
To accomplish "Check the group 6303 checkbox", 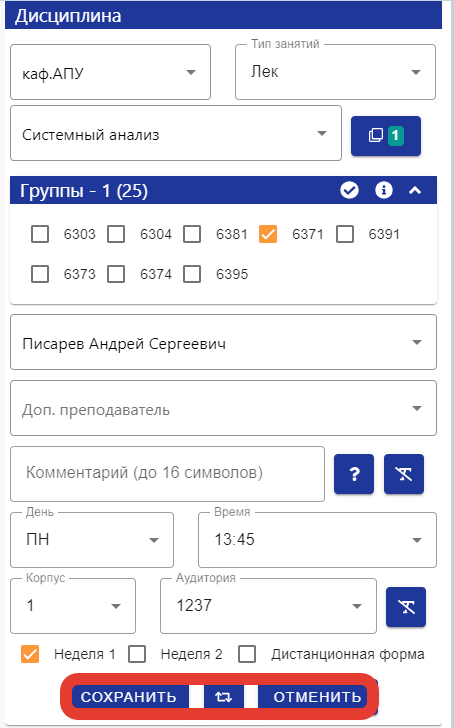I will coord(40,234).
